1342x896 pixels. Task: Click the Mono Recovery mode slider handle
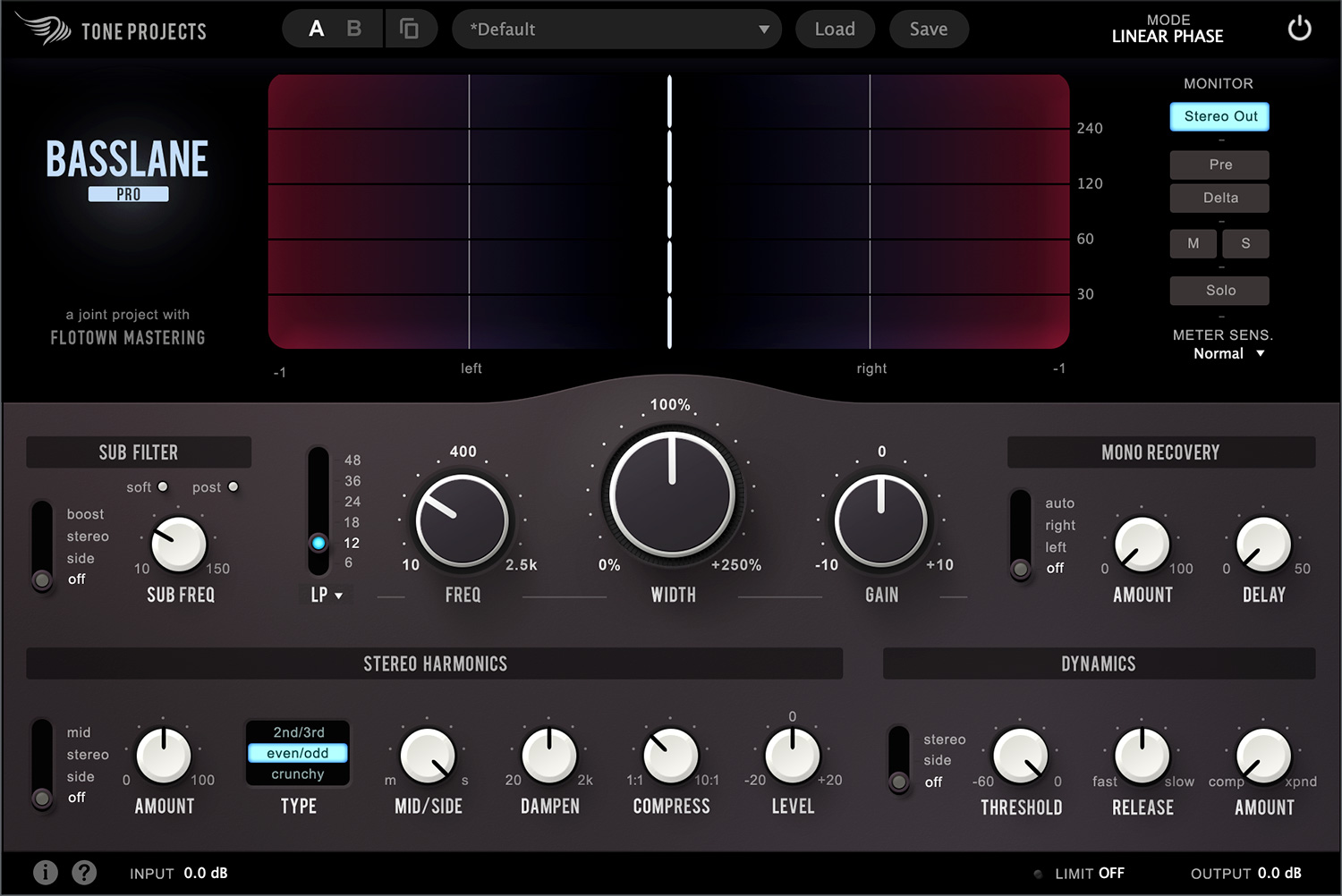[x=1020, y=568]
